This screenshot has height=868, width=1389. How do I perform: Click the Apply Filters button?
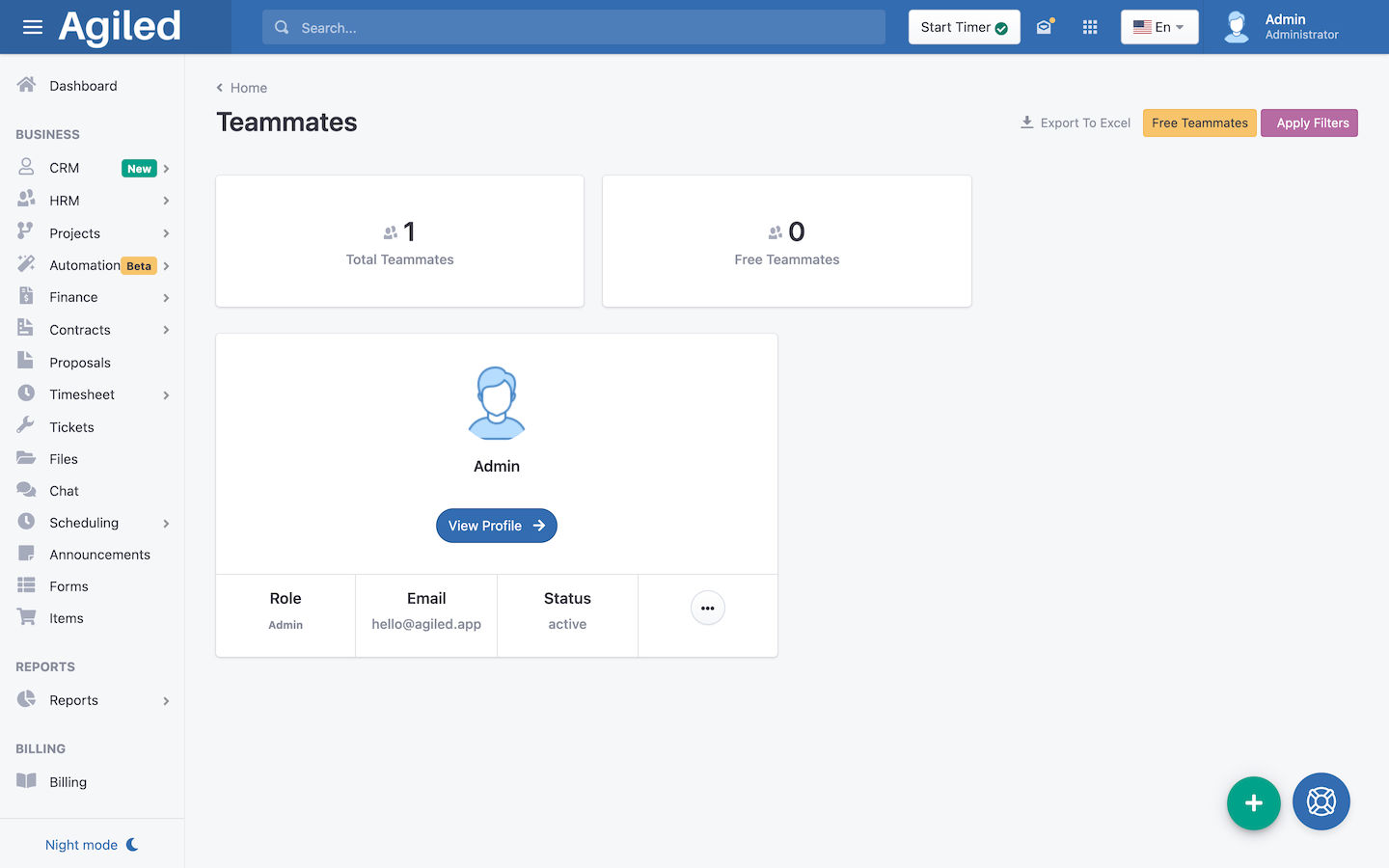1310,122
